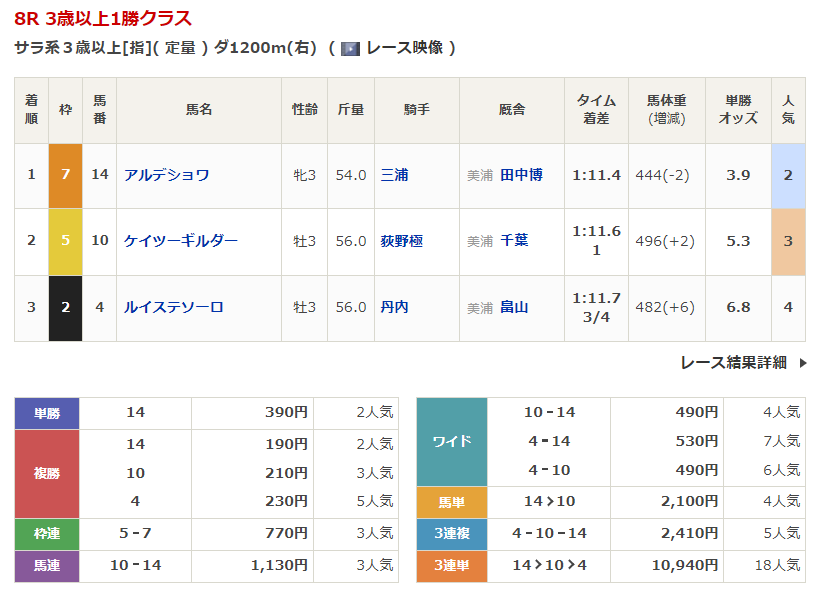Click the black frame number 2 box

point(65,307)
